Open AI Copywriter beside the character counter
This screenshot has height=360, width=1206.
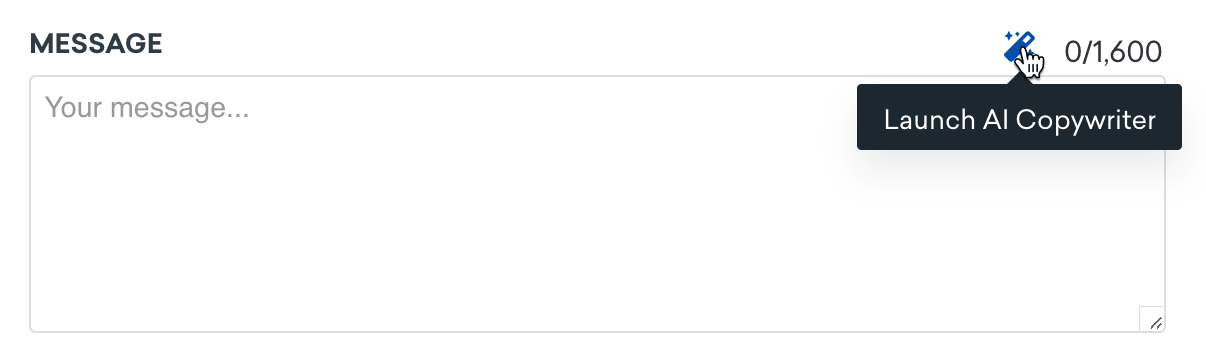point(1020,47)
